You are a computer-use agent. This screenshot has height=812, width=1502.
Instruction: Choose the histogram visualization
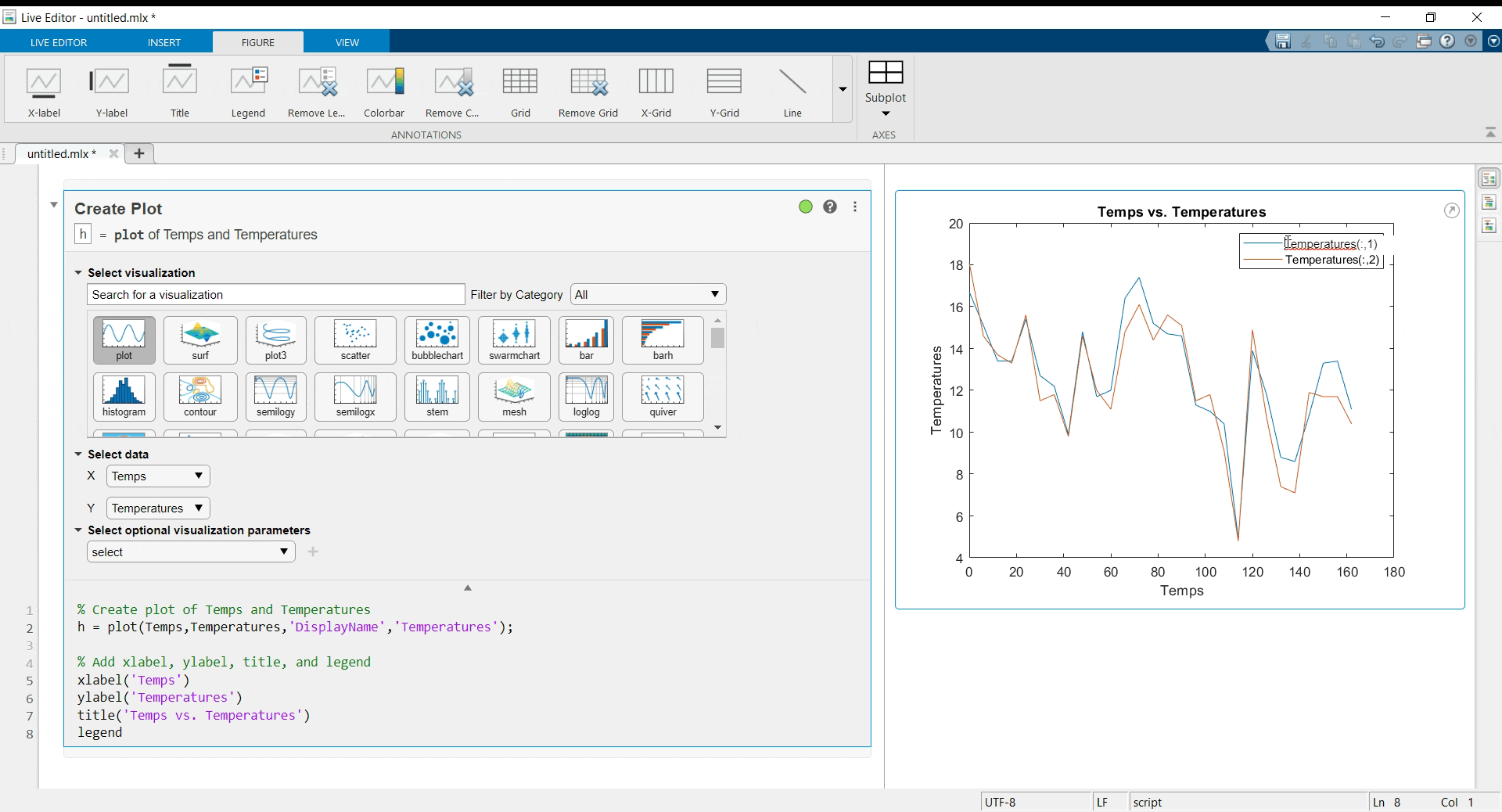point(124,397)
